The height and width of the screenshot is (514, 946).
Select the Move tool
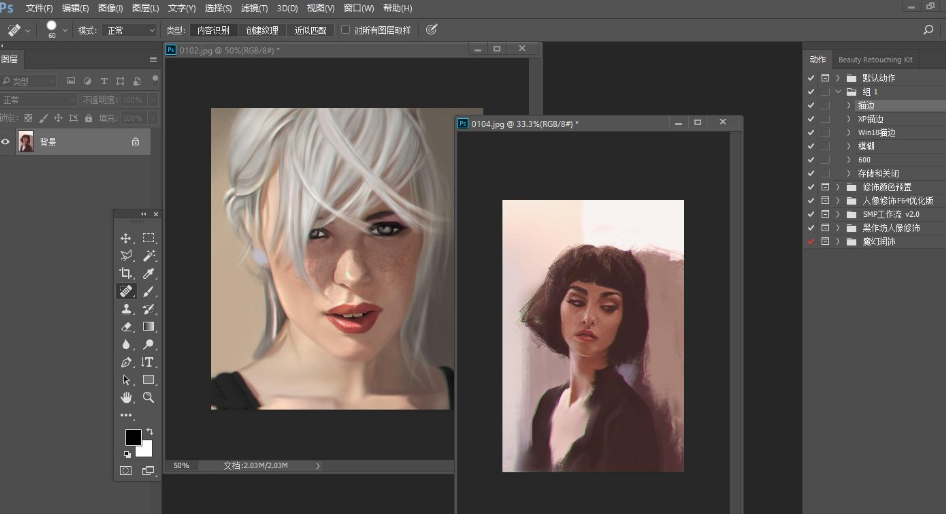pyautogui.click(x=126, y=238)
